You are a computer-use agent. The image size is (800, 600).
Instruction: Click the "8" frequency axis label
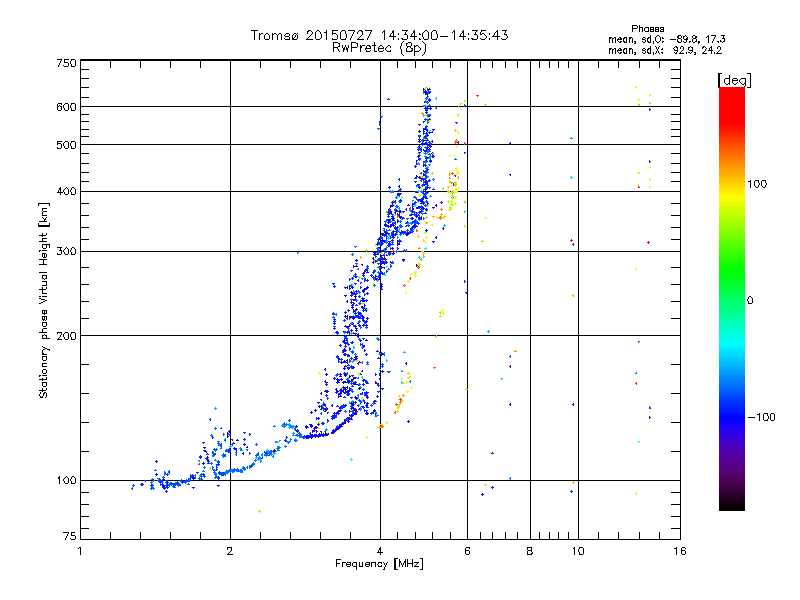click(530, 551)
